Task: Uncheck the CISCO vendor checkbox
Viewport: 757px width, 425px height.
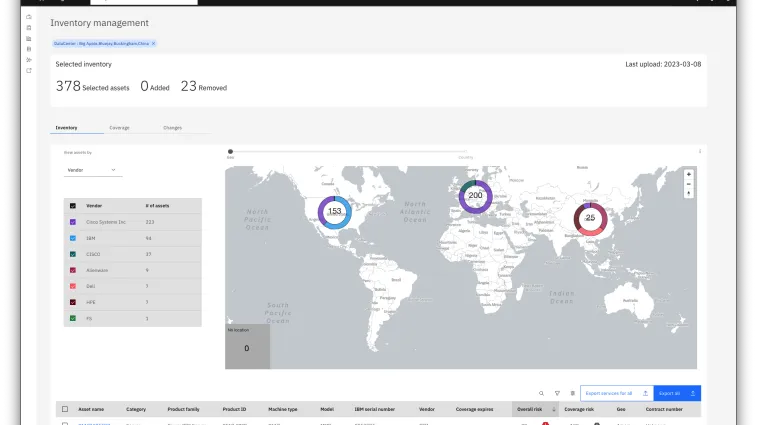Action: click(x=73, y=254)
